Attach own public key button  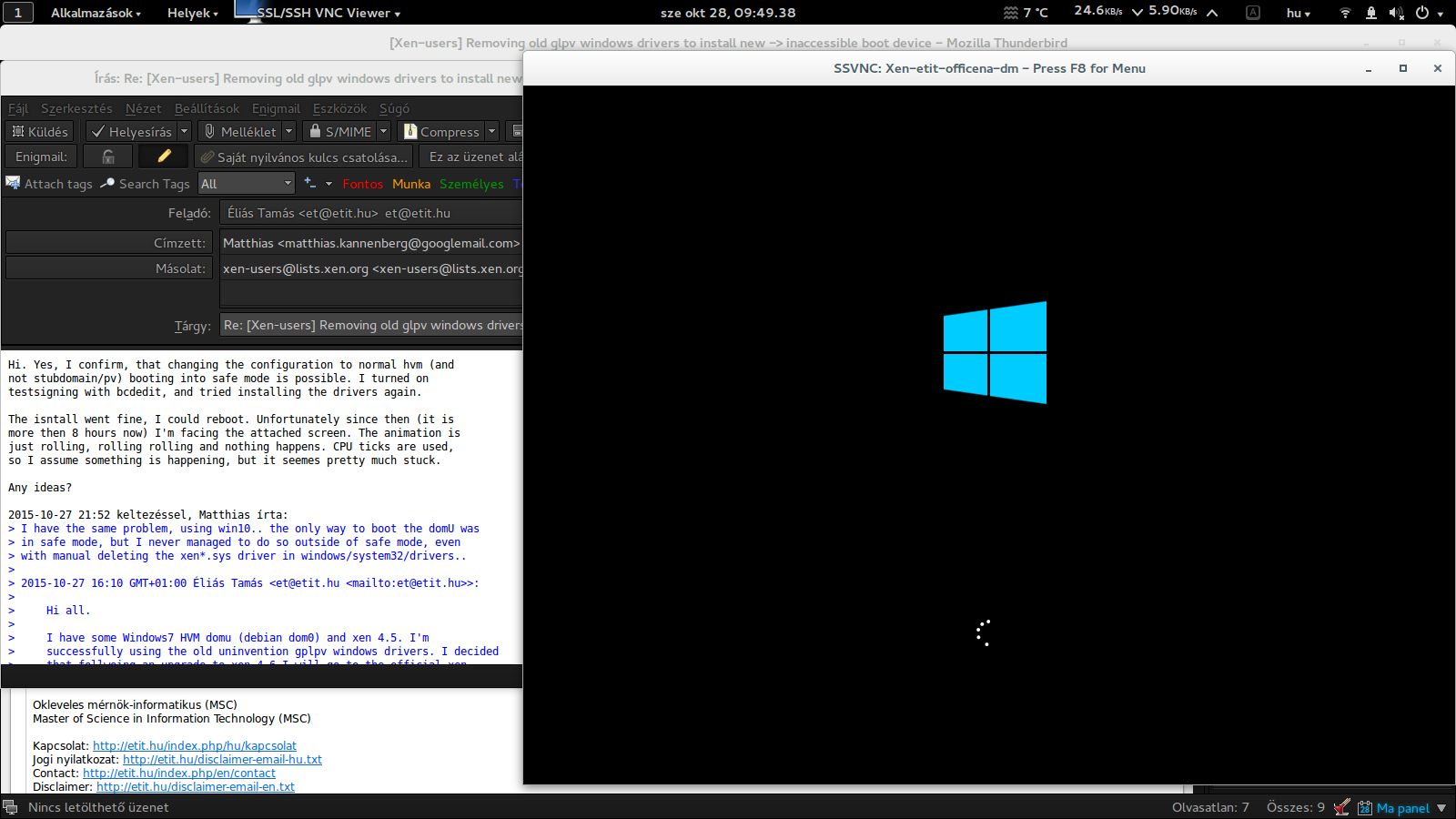(x=304, y=157)
